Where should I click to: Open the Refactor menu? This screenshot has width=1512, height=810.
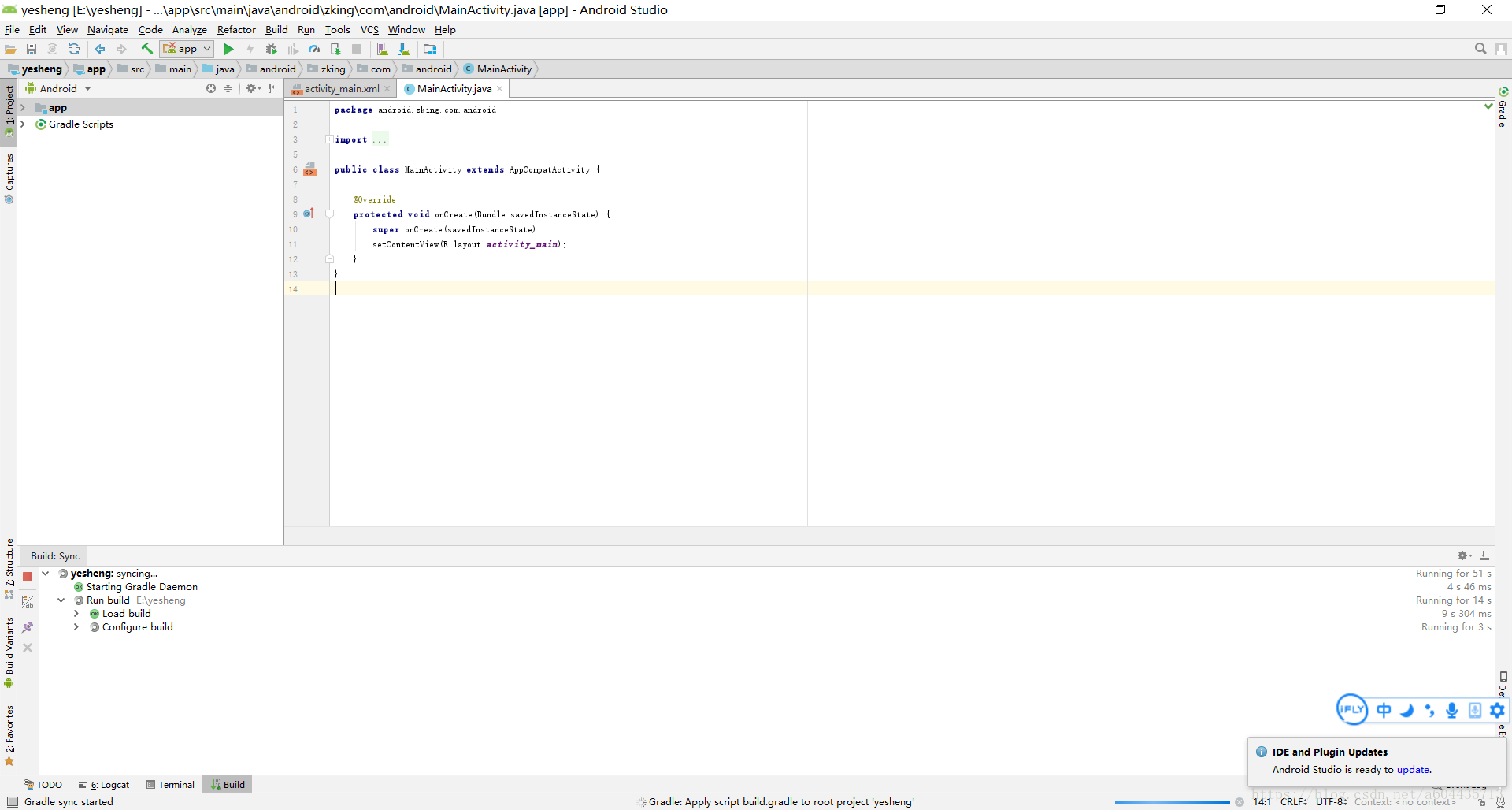pyautogui.click(x=236, y=29)
